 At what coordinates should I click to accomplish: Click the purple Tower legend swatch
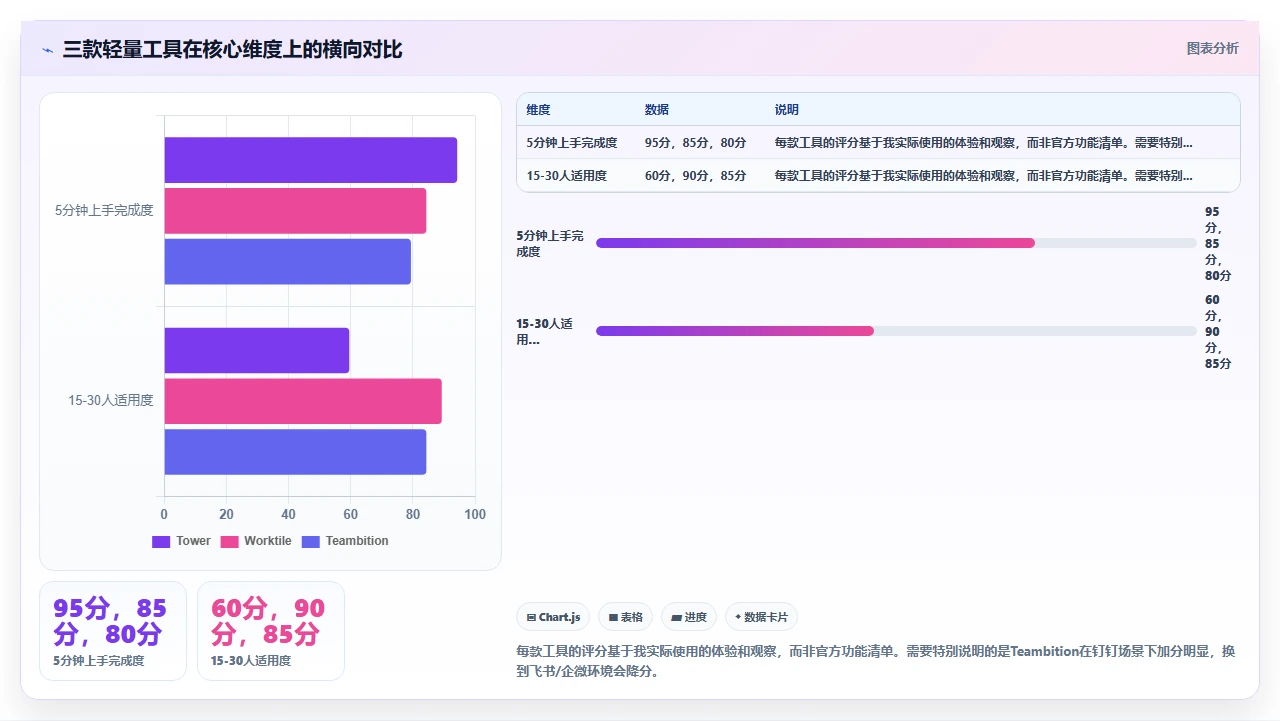[161, 541]
